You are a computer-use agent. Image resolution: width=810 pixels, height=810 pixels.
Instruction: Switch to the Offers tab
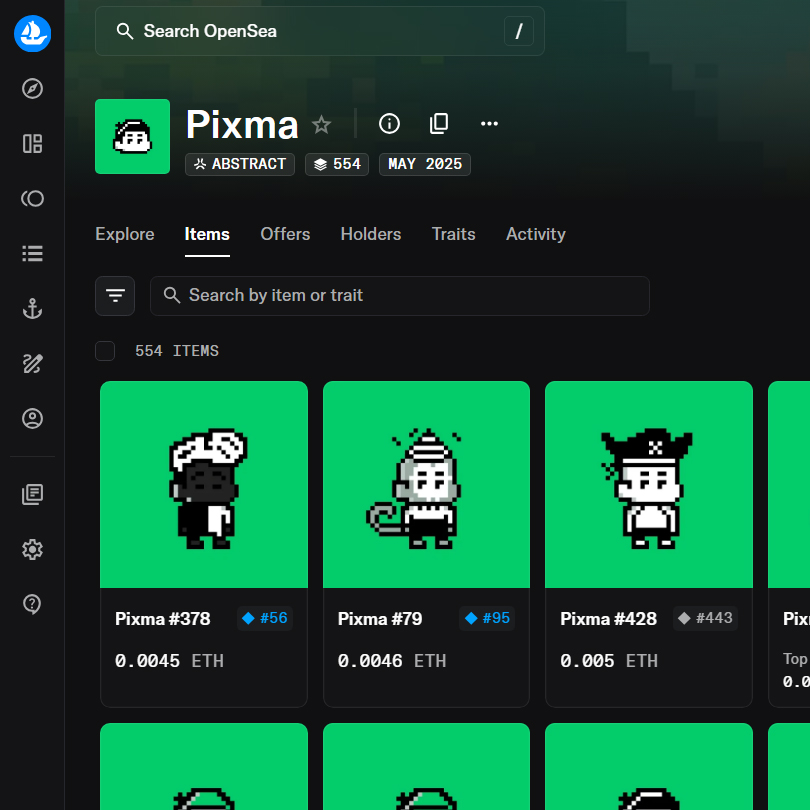285,234
